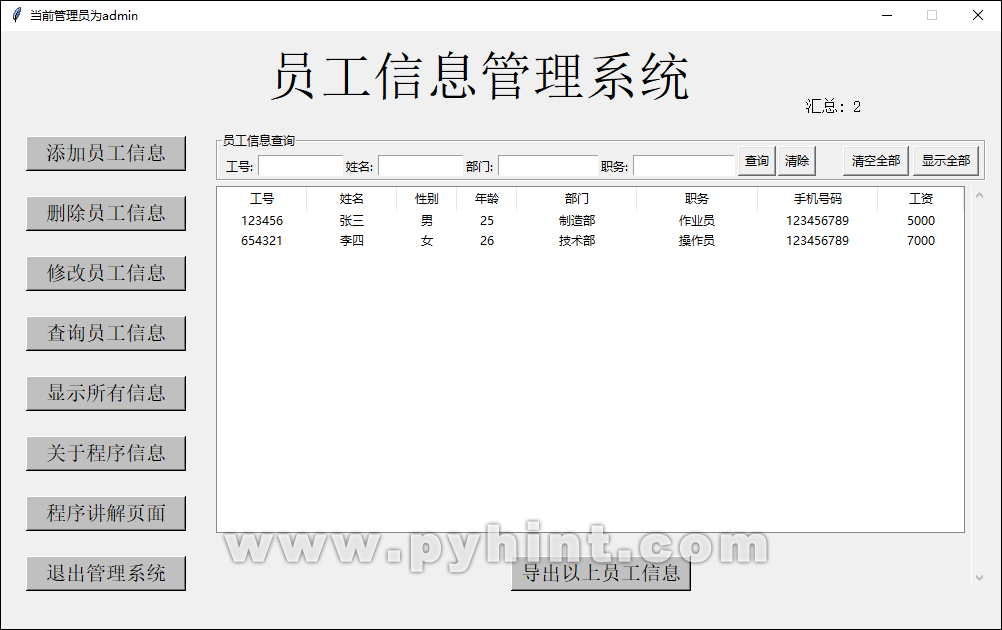Run the search with the 查询 button
This screenshot has width=1002, height=630.
(x=757, y=161)
